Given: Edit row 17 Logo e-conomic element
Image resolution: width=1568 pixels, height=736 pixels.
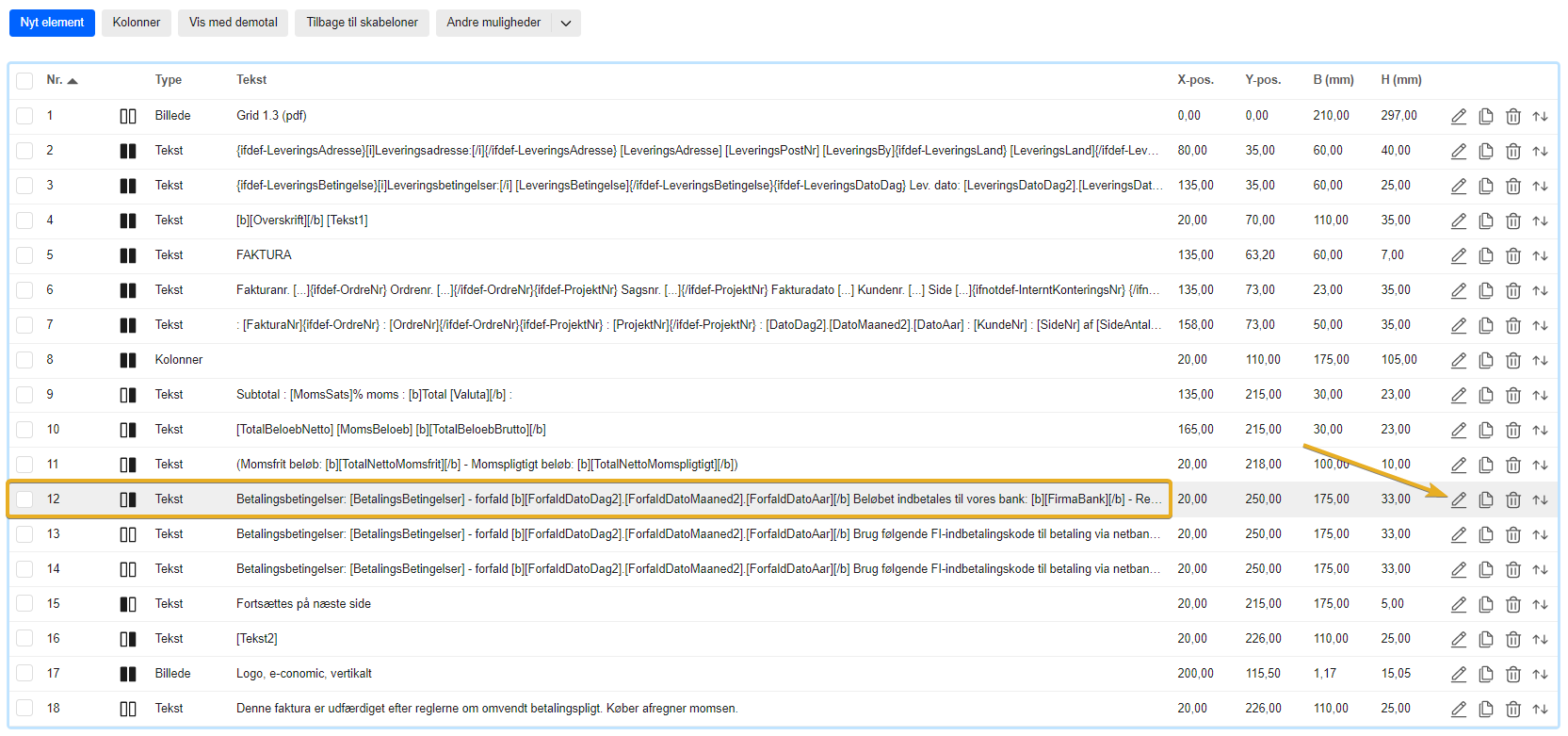Looking at the screenshot, I should [x=1458, y=674].
